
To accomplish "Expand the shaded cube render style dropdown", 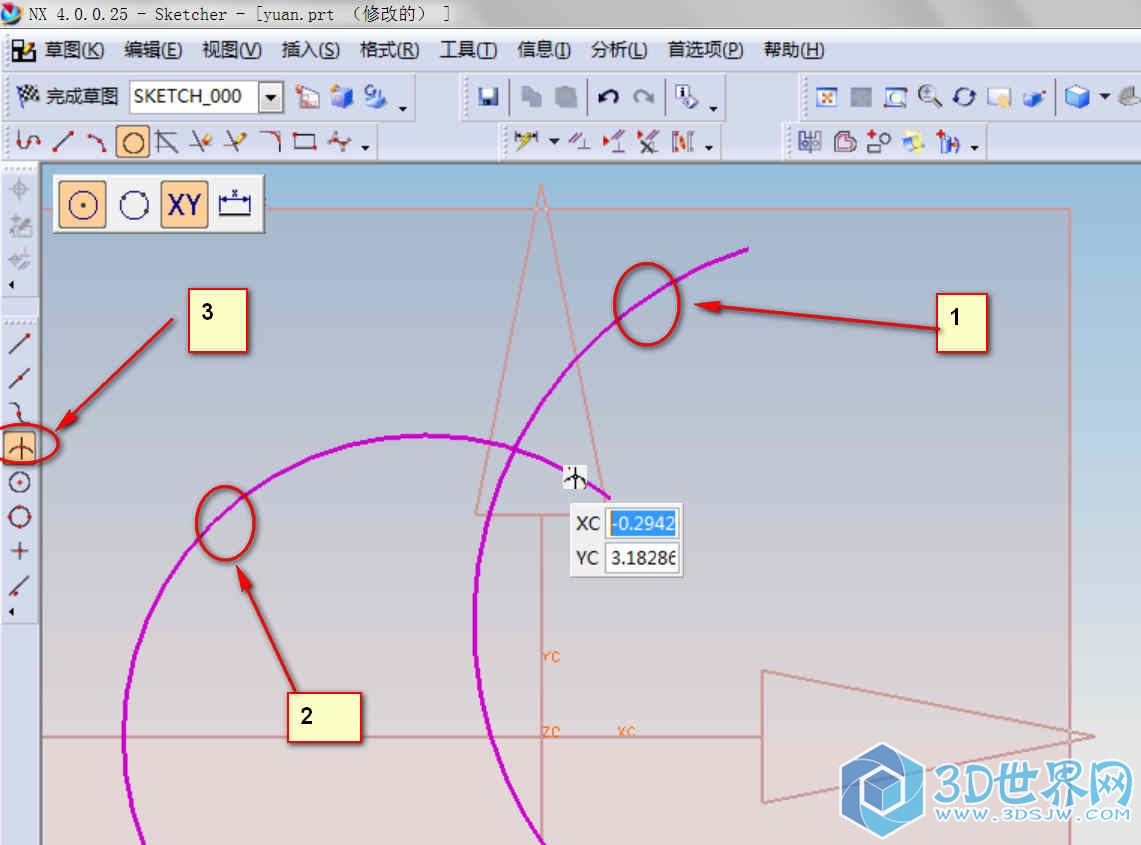I will tap(1105, 97).
